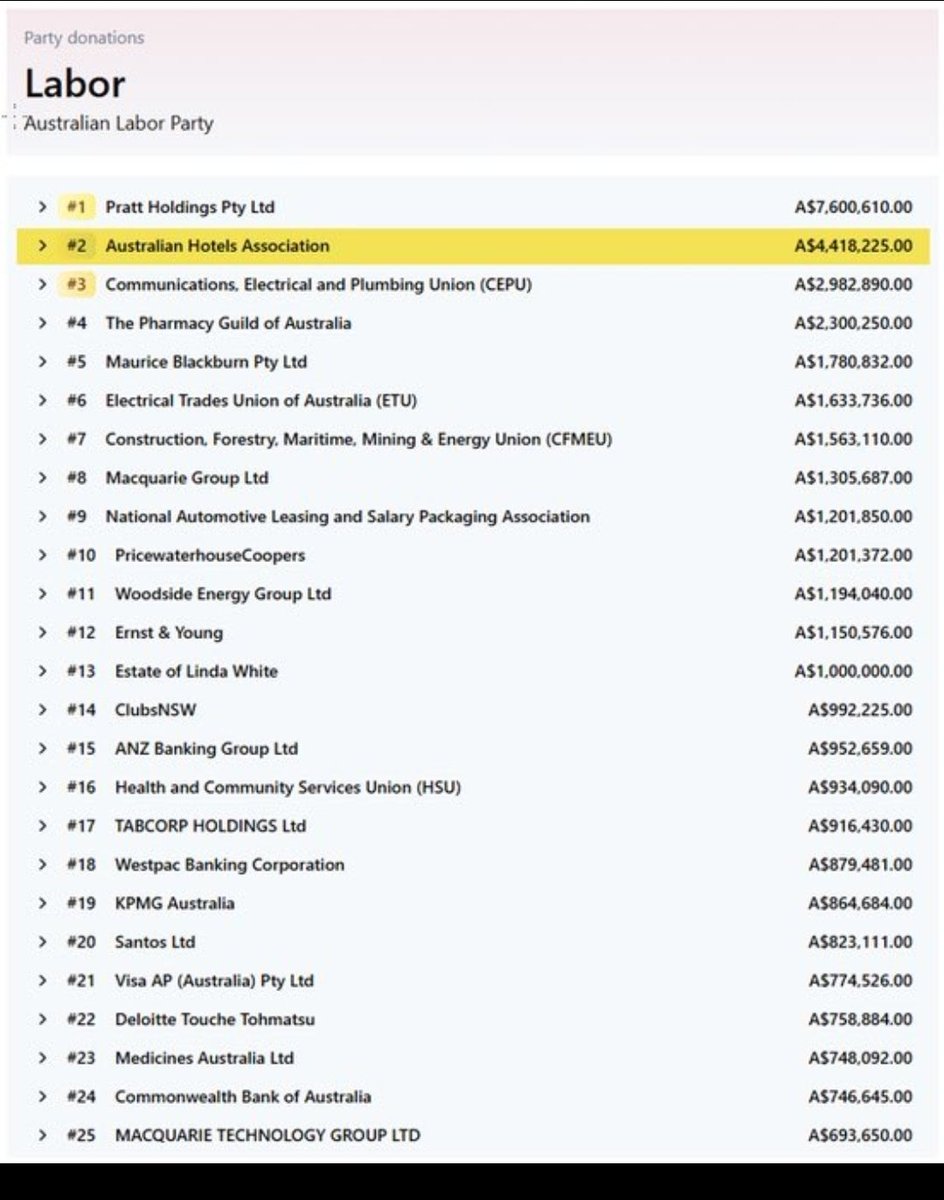Image resolution: width=944 pixels, height=1200 pixels.
Task: Expand the Deloitte Touche Tohmatsu chevron
Action: pos(42,1019)
